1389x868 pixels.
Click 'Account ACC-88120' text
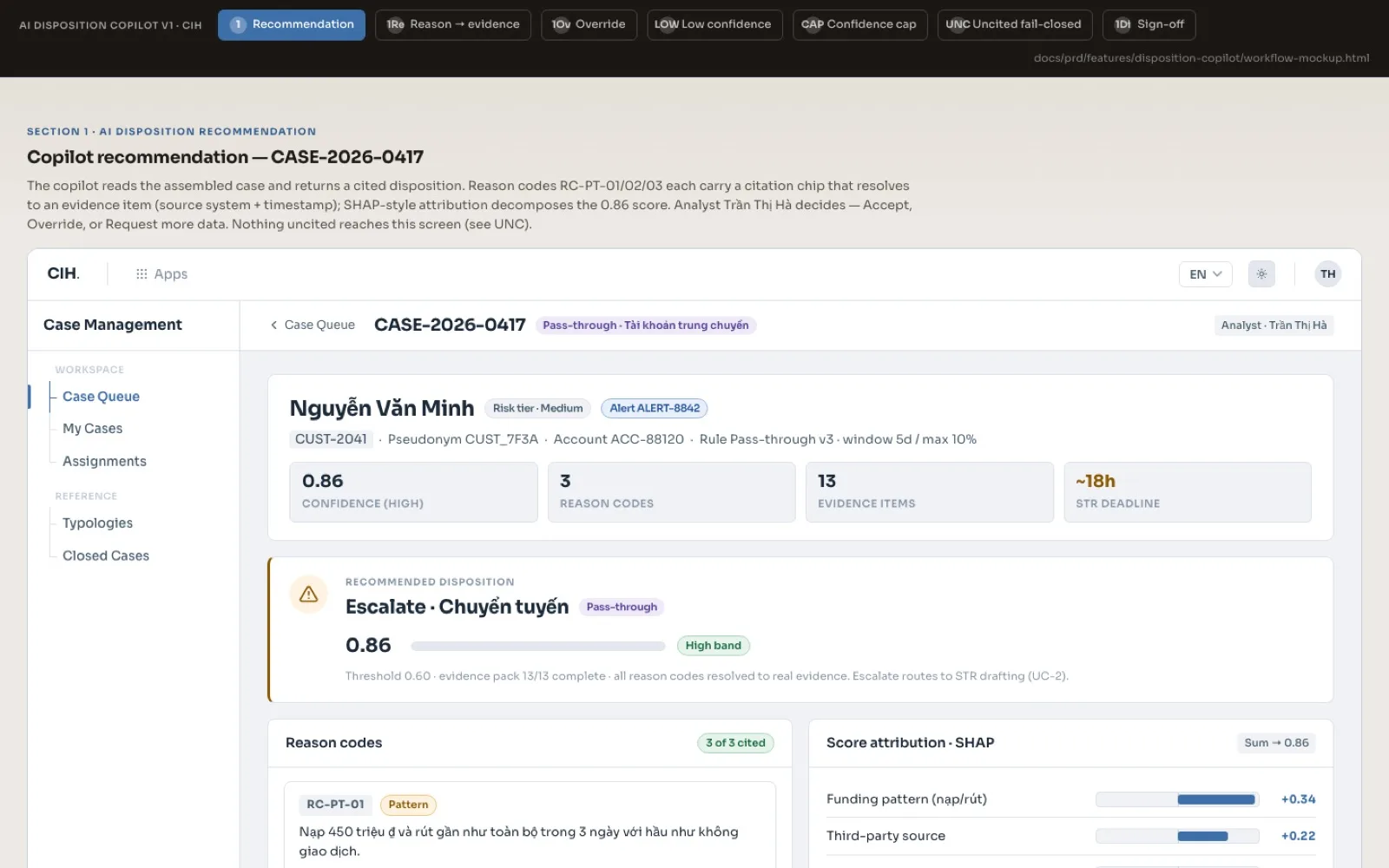coord(619,439)
